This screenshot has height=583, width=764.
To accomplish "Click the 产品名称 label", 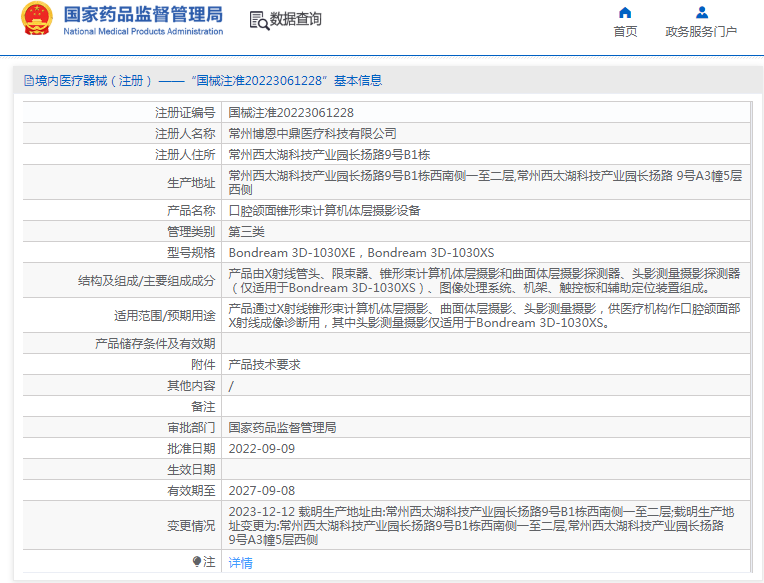I will (191, 210).
